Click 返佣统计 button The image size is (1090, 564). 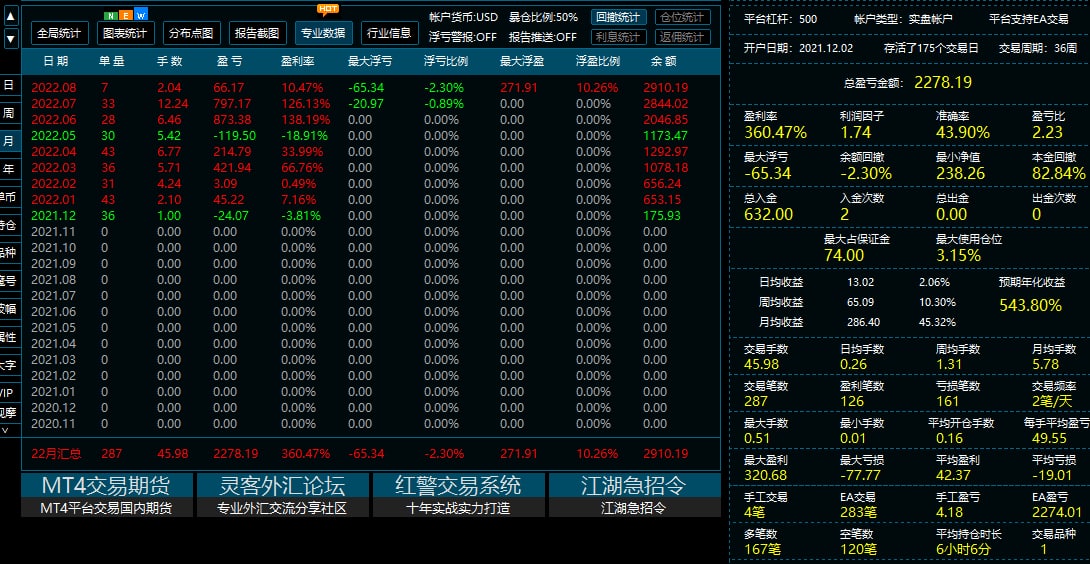pyautogui.click(x=683, y=37)
